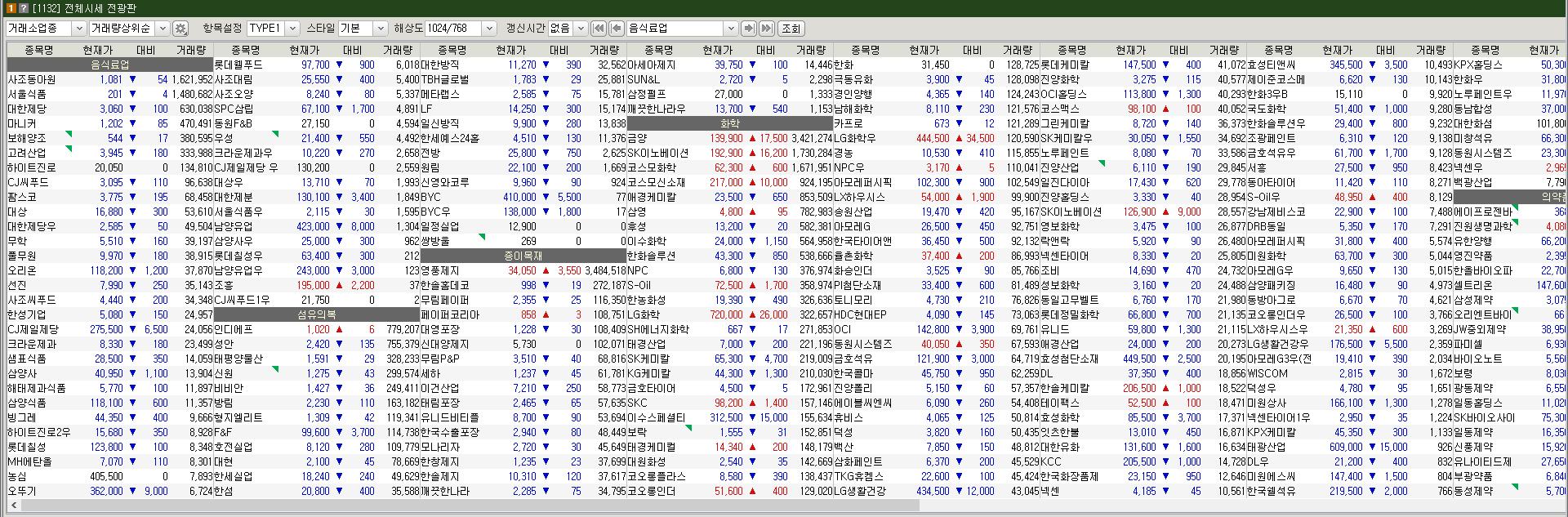Click the 조회 search button
1568x517 pixels.
click(791, 29)
